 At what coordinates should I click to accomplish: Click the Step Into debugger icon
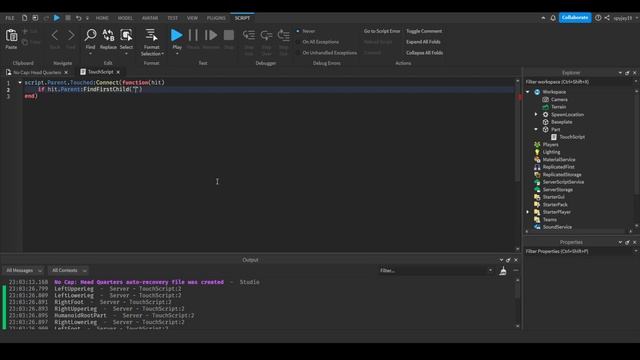coord(249,36)
